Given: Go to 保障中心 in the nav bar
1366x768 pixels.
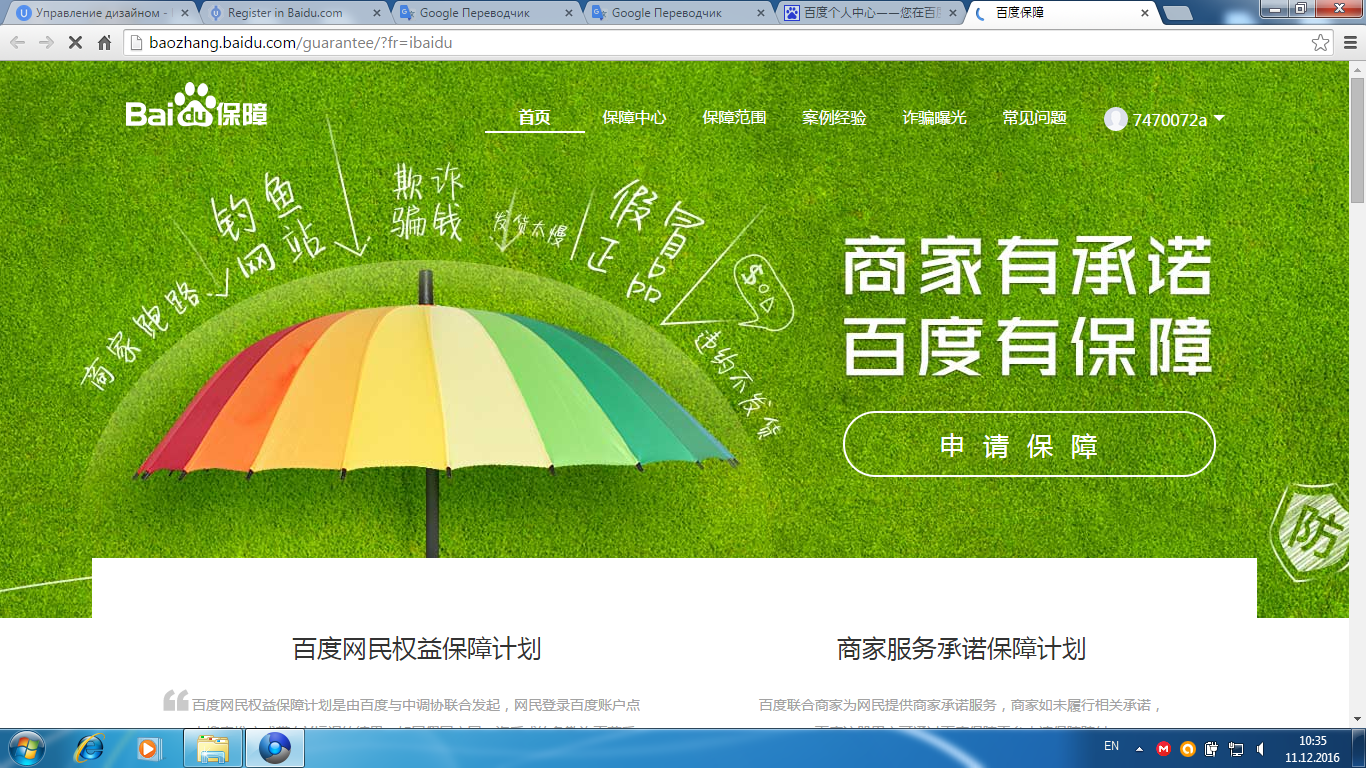Looking at the screenshot, I should click(634, 118).
